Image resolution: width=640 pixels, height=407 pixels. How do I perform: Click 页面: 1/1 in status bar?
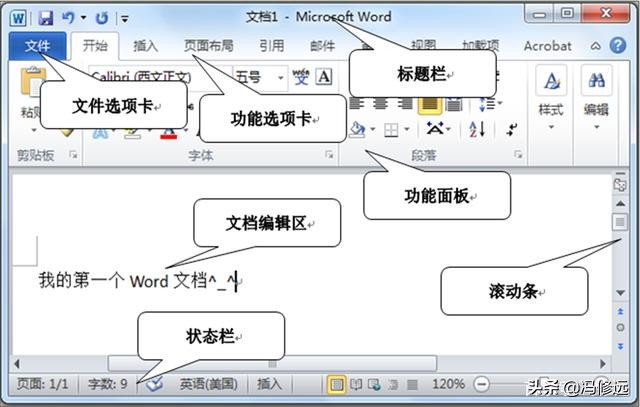(42, 384)
